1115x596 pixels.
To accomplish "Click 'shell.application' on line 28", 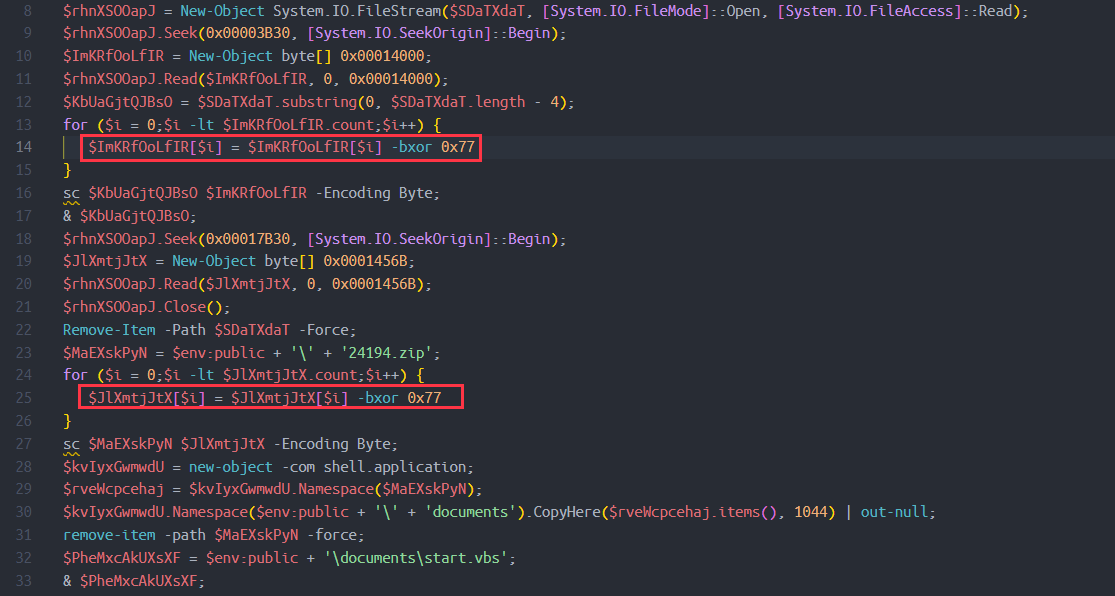I will coord(395,467).
